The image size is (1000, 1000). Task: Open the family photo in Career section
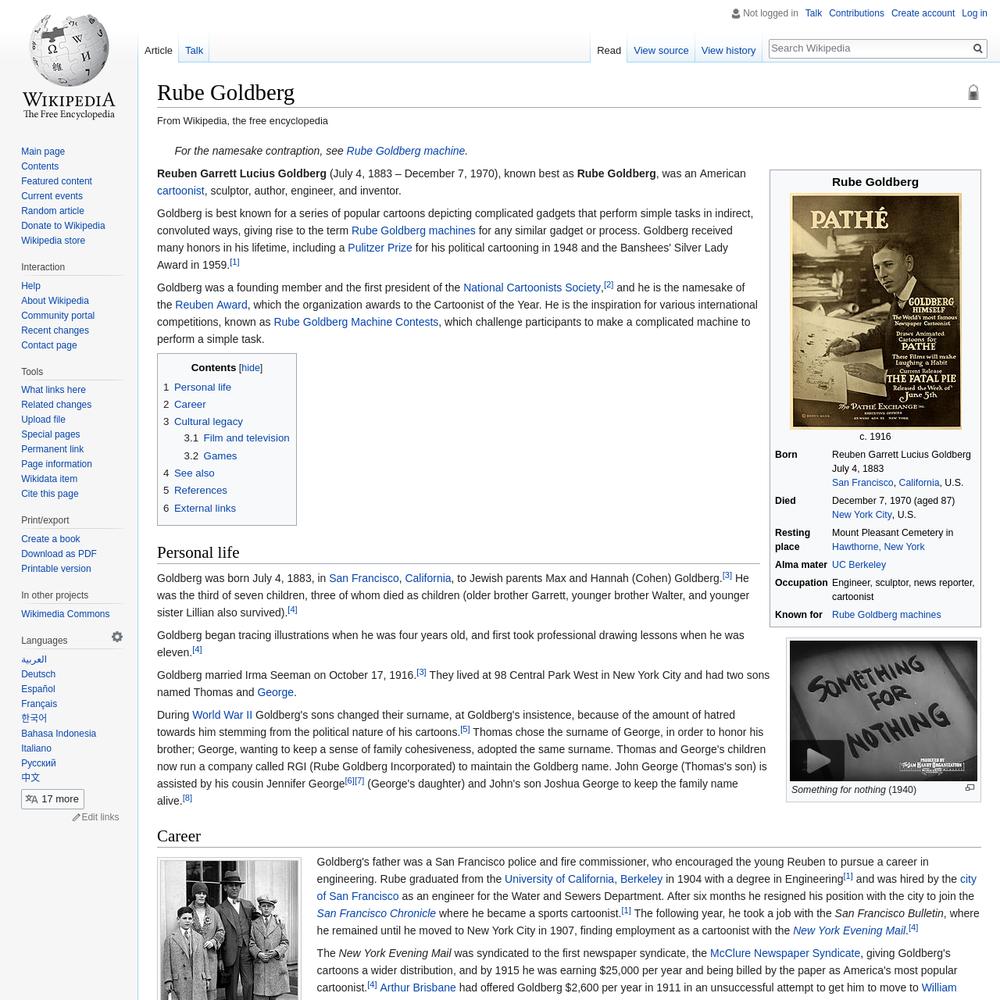(x=229, y=930)
